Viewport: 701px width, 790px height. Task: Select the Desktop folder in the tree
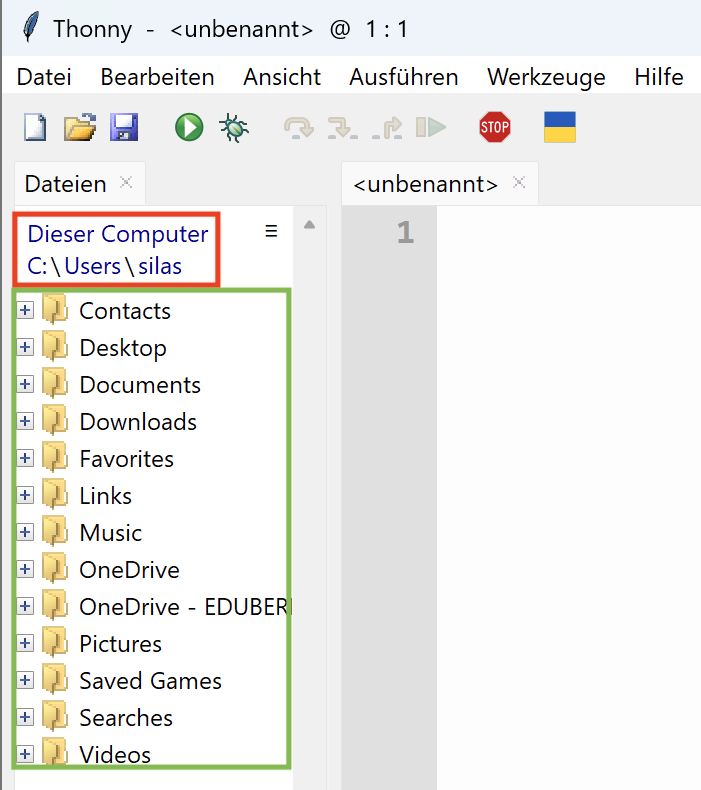(x=122, y=348)
